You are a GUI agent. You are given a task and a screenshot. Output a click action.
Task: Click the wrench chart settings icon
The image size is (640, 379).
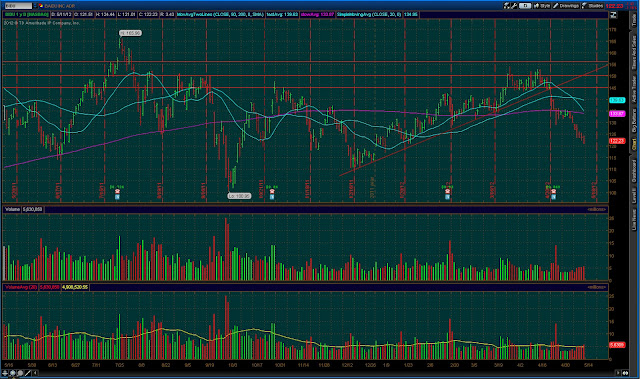(x=514, y=6)
